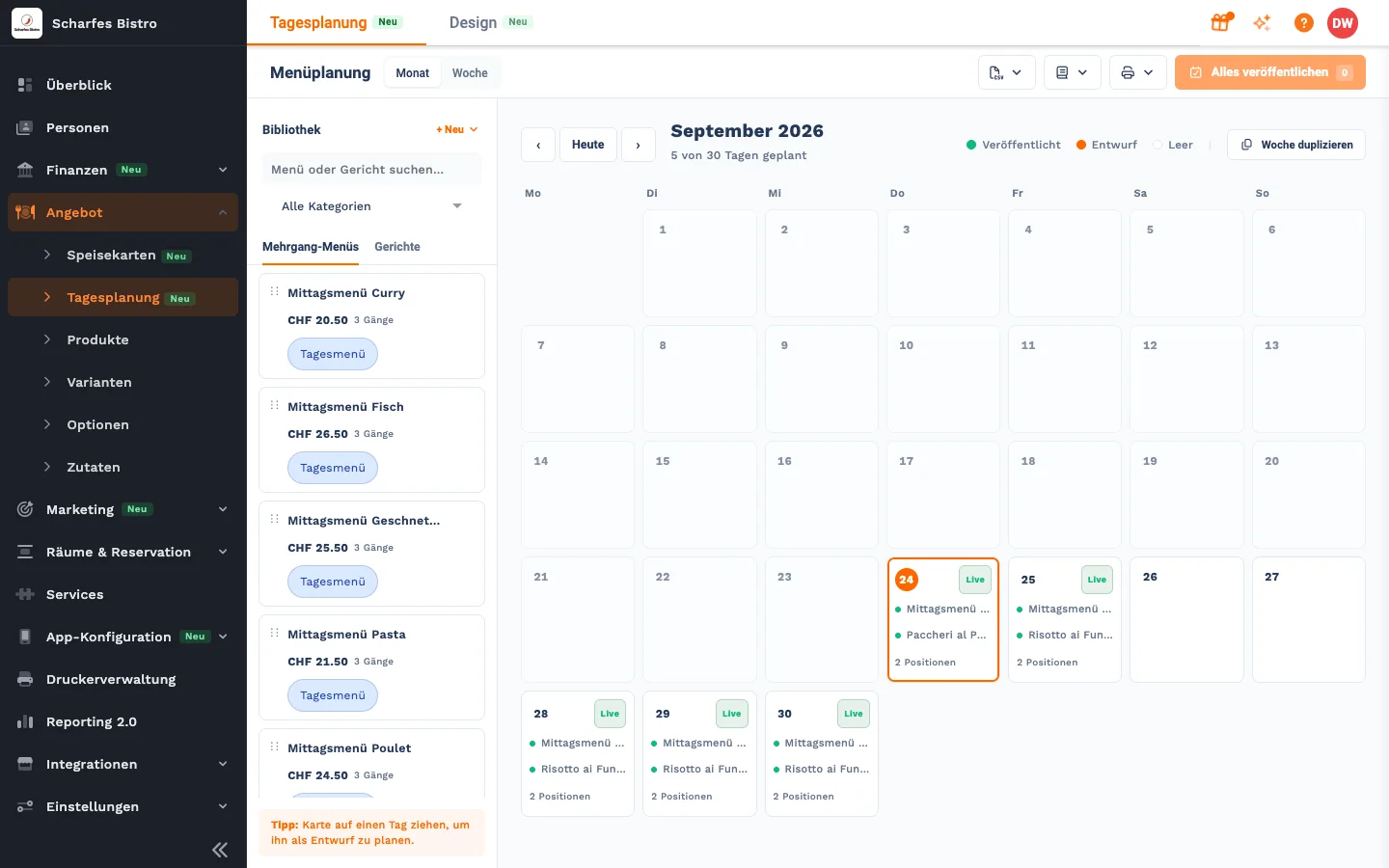Screen dimensions: 1389x868
Task: Click the Reporting 2.0 chart icon
Action: pyautogui.click(x=25, y=721)
